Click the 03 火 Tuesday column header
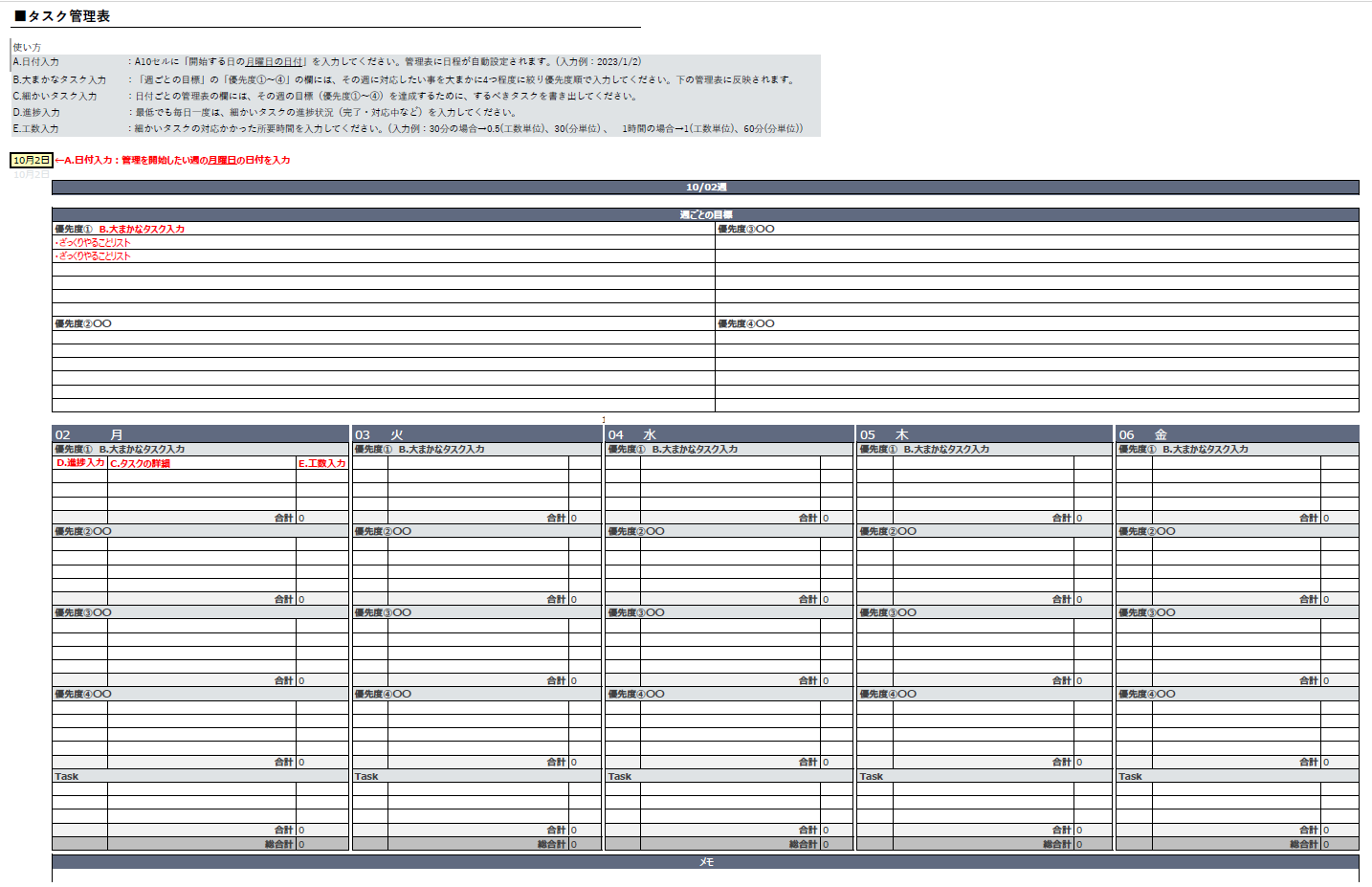The image size is (1372, 887). click(476, 434)
